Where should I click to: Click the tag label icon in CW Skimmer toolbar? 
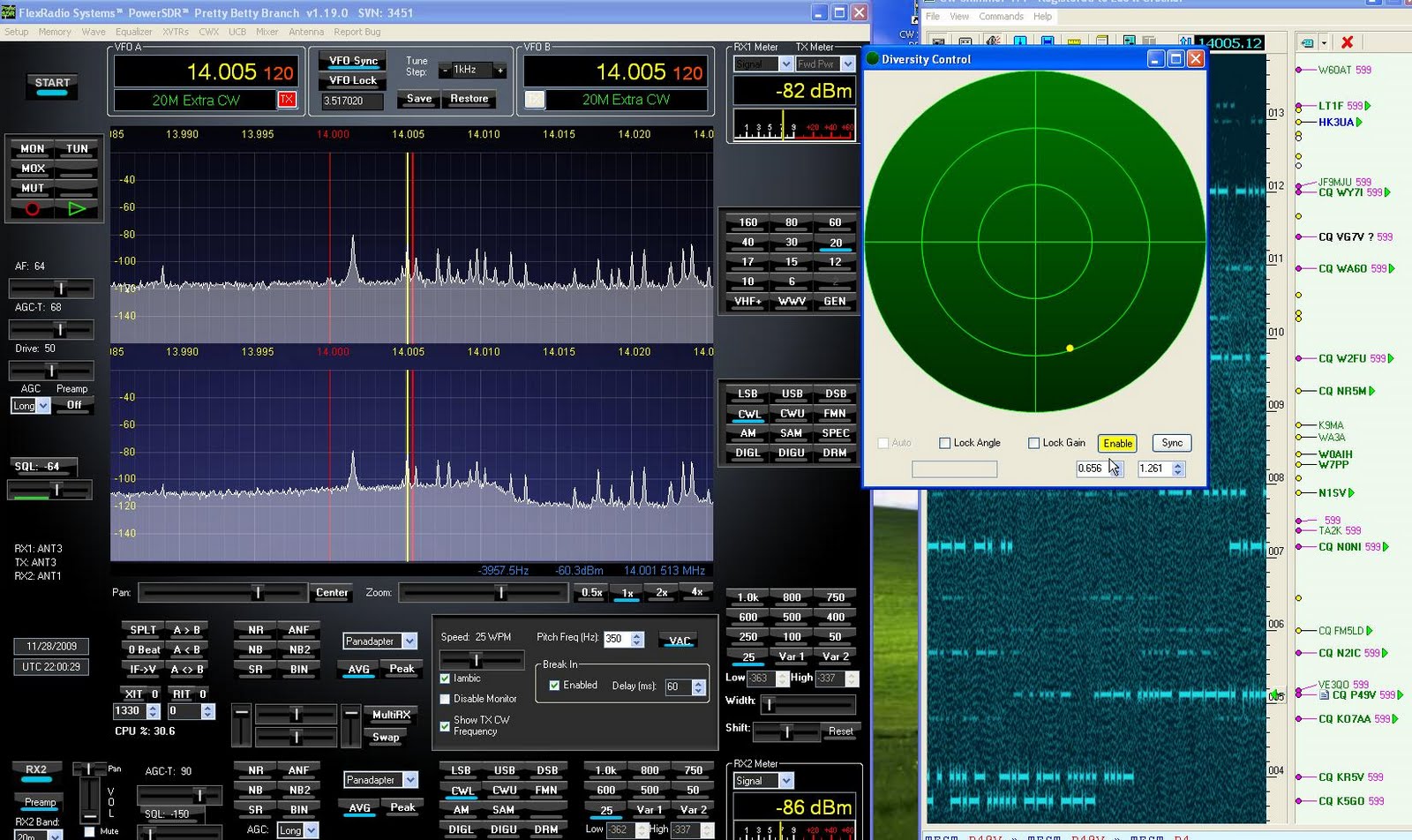1307,42
